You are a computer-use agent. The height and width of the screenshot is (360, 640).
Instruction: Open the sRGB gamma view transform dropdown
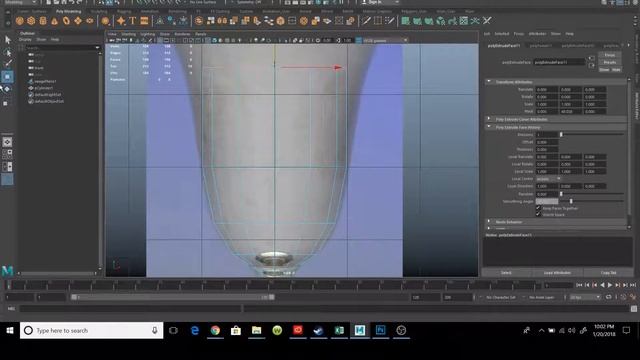tap(385, 40)
